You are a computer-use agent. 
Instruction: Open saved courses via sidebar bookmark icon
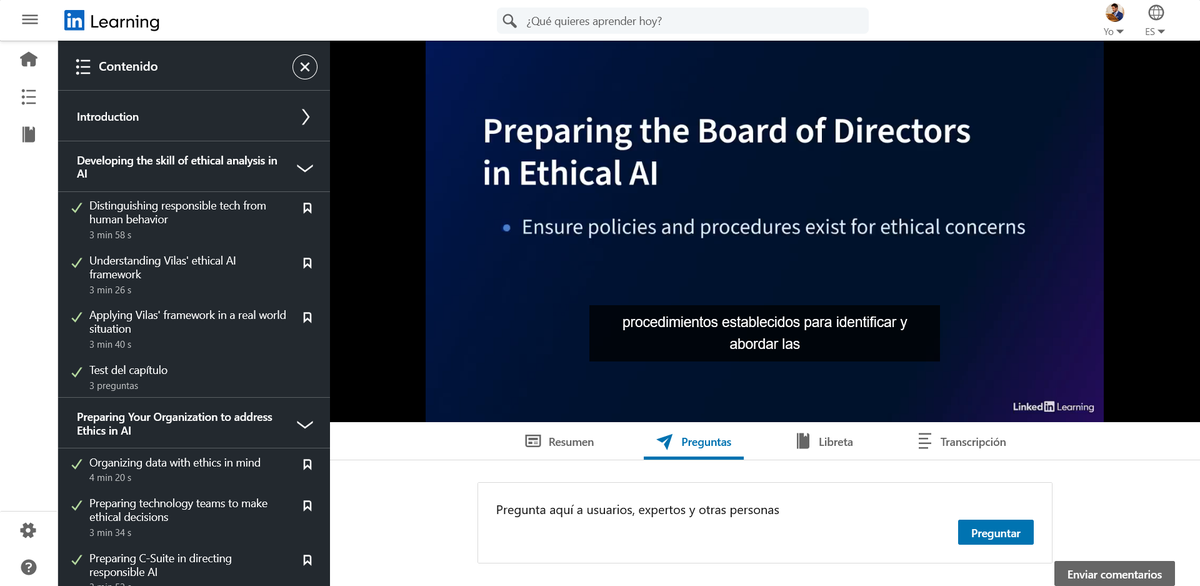28,131
